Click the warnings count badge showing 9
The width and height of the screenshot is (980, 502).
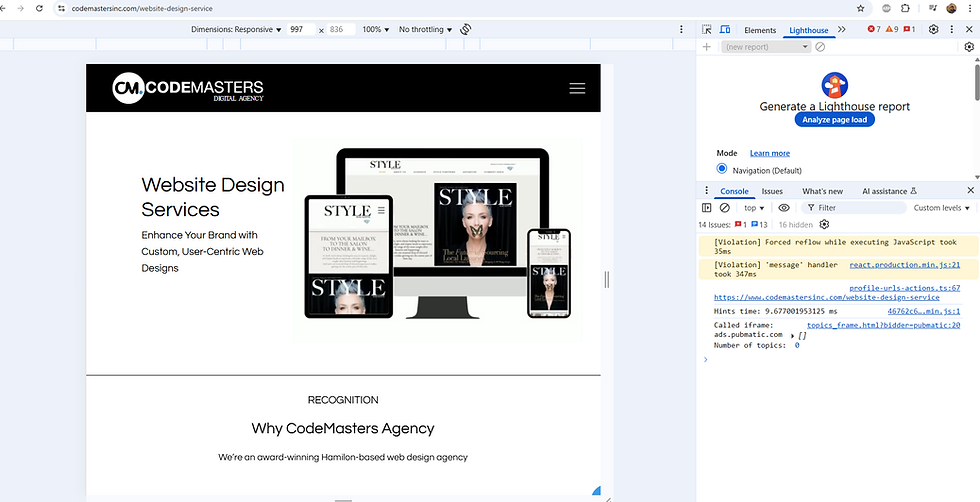[891, 29]
